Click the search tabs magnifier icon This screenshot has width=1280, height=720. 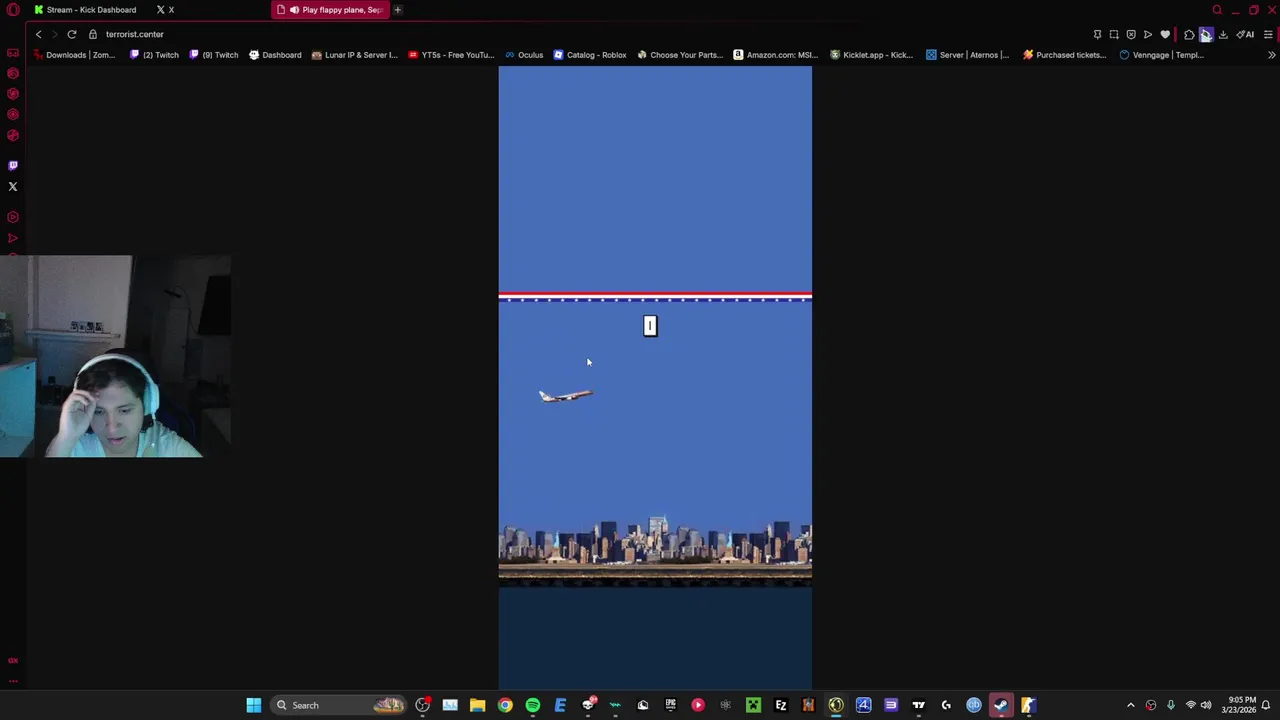[x=1217, y=10]
